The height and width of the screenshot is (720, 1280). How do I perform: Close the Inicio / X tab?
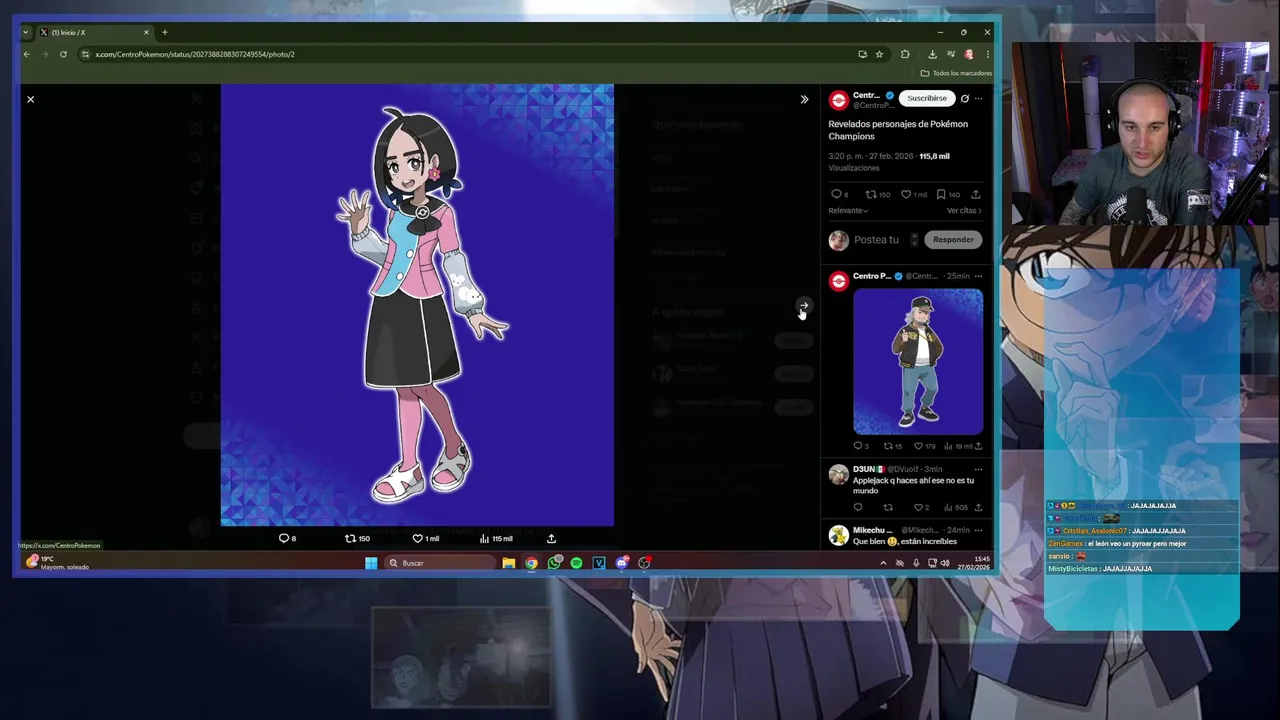click(x=146, y=32)
